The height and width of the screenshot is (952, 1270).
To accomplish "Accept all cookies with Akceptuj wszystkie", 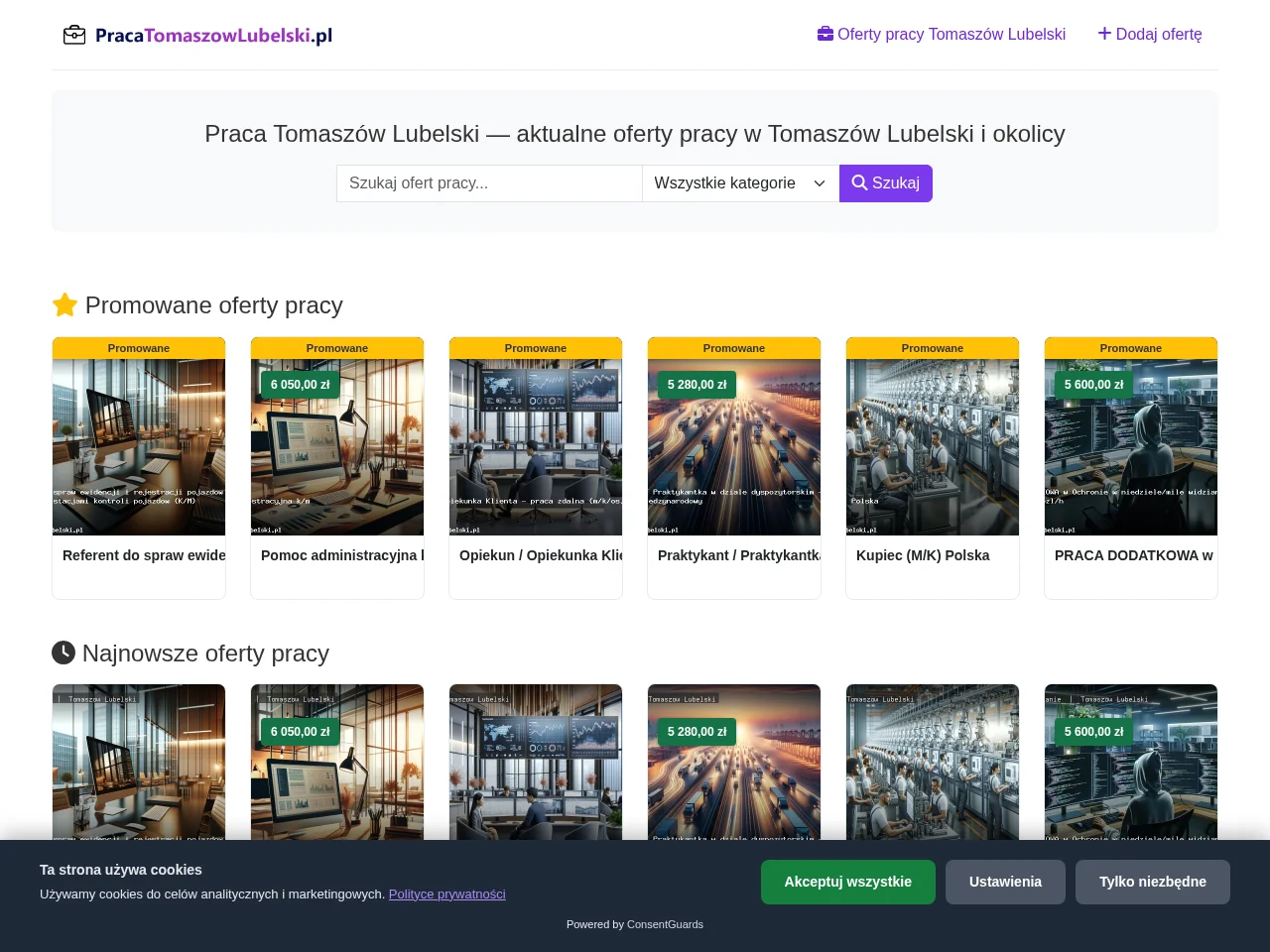I will 848,882.
